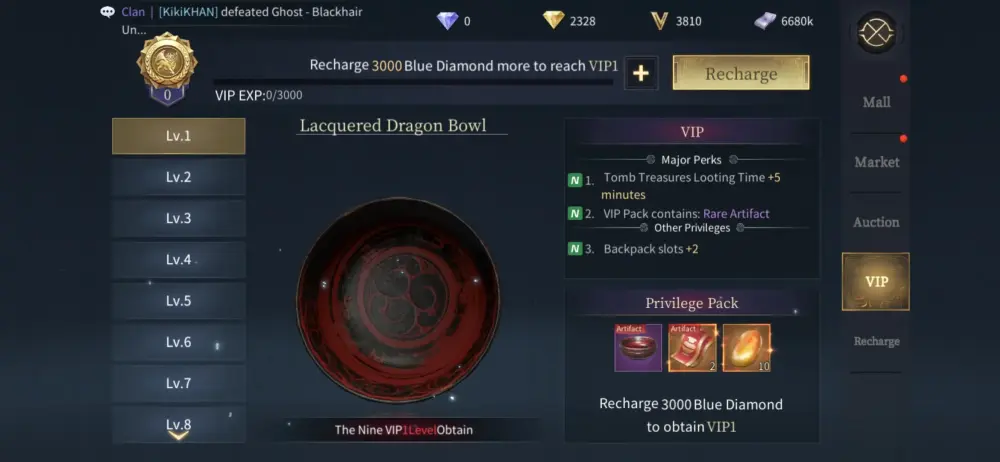Select the Lv.1 VIP level
Viewport: 1000px width, 462px height.
179,136
